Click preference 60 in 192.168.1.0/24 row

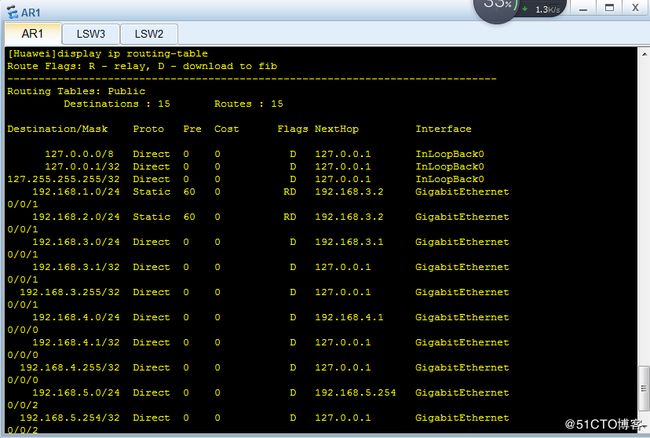[189, 192]
